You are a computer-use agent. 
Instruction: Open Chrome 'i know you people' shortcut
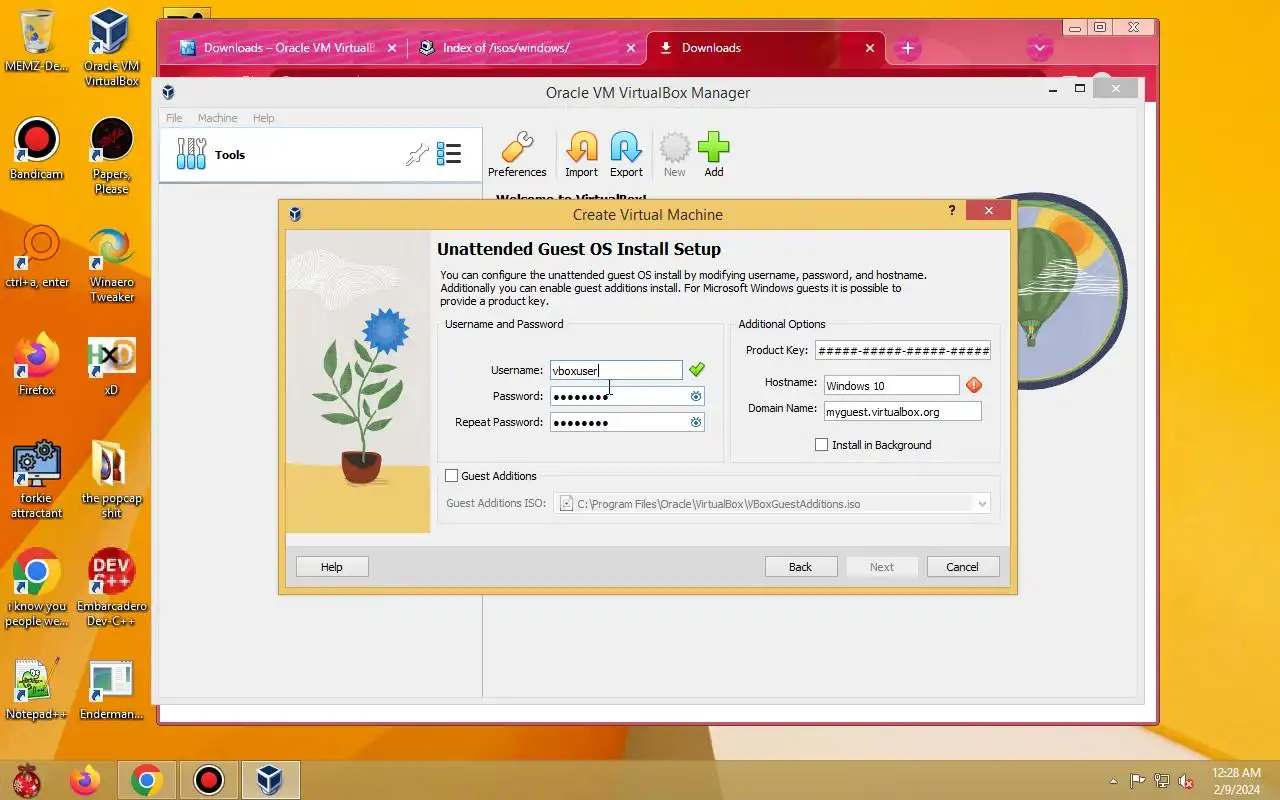click(x=36, y=588)
